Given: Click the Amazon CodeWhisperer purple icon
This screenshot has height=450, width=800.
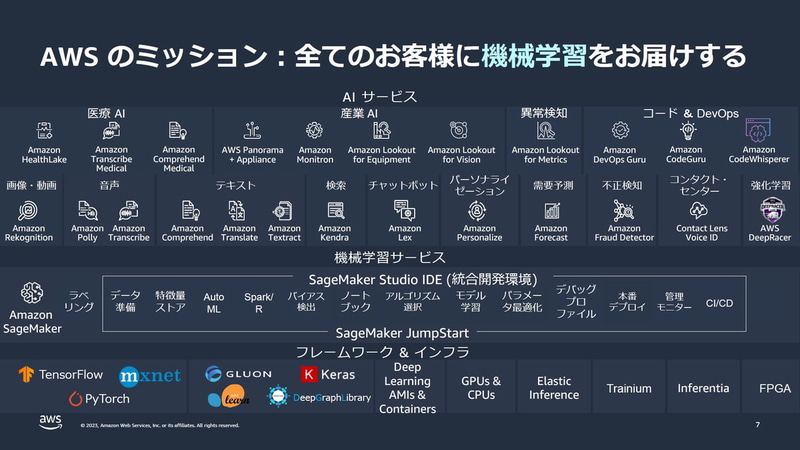Looking at the screenshot, I should [758, 130].
